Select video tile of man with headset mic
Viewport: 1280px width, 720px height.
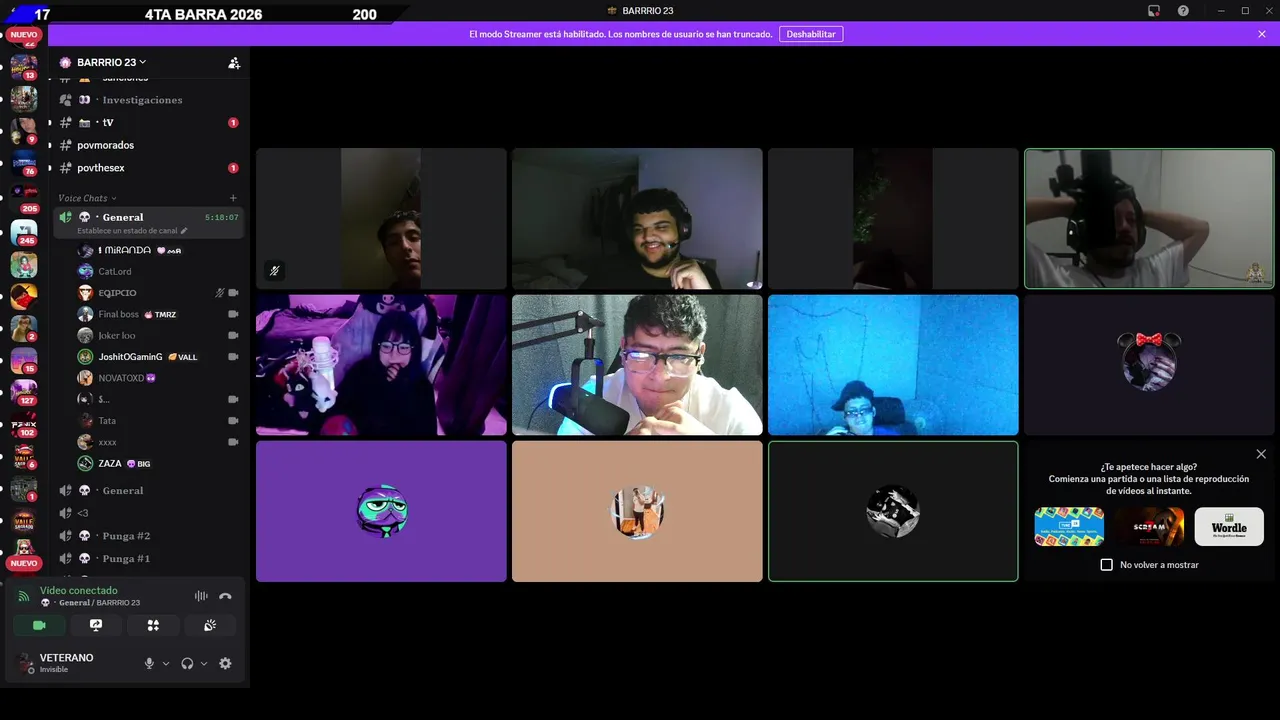tap(637, 219)
